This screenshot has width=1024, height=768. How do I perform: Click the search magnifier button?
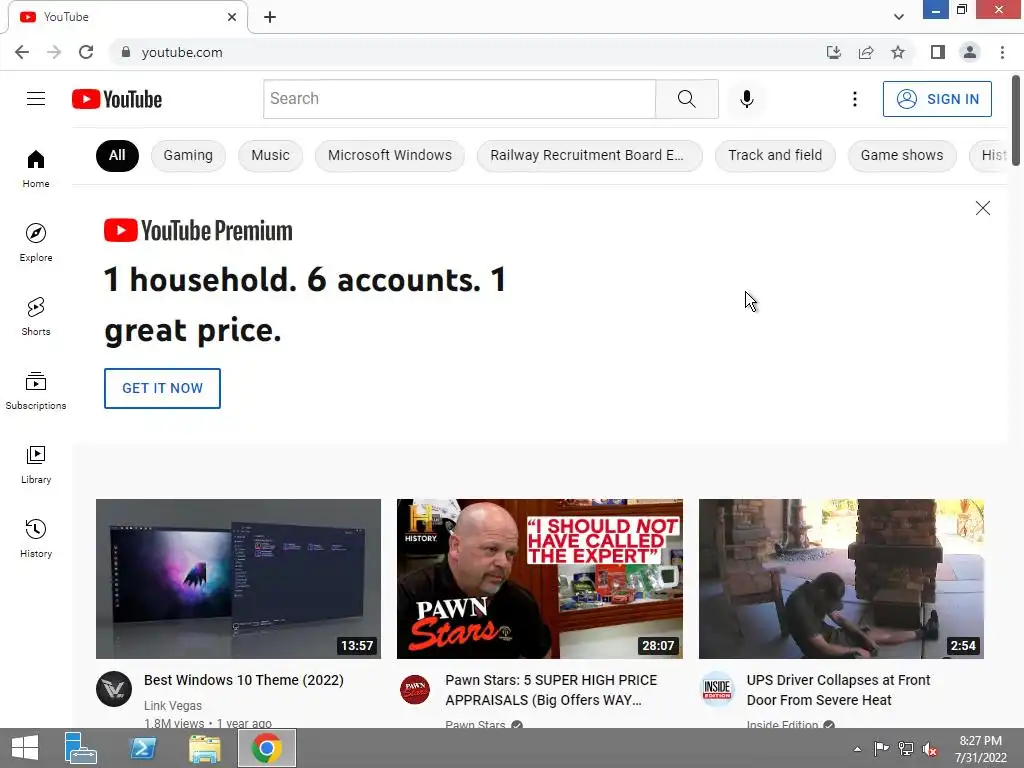tap(686, 99)
